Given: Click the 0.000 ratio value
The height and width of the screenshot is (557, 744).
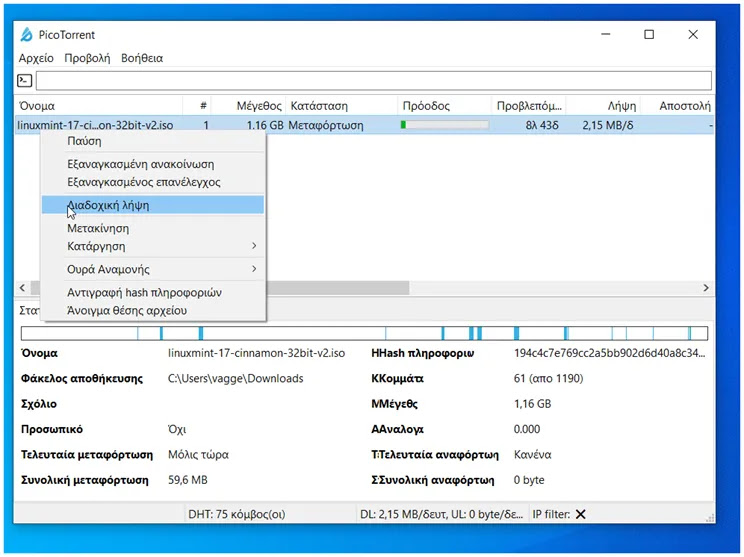Looking at the screenshot, I should [x=527, y=429].
